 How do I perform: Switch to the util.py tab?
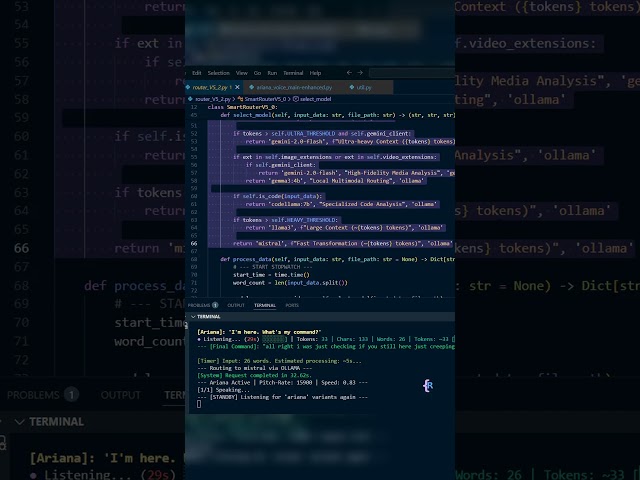(x=364, y=87)
